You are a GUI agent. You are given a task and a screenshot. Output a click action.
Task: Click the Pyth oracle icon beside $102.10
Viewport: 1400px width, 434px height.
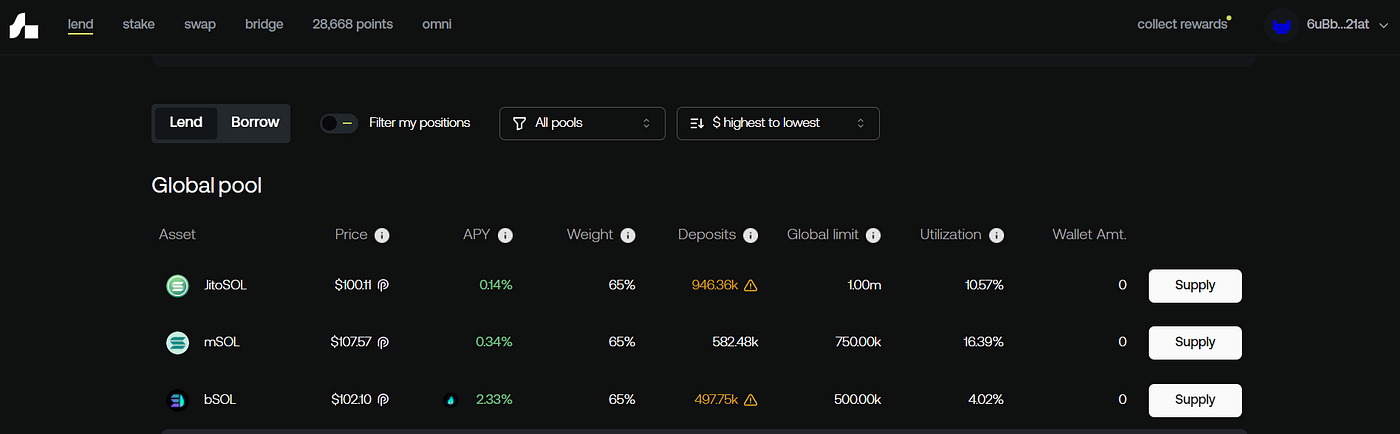383,399
